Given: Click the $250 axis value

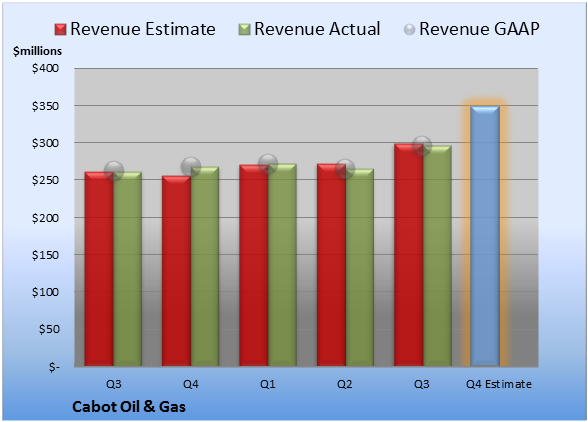Looking at the screenshot, I should pos(45,180).
